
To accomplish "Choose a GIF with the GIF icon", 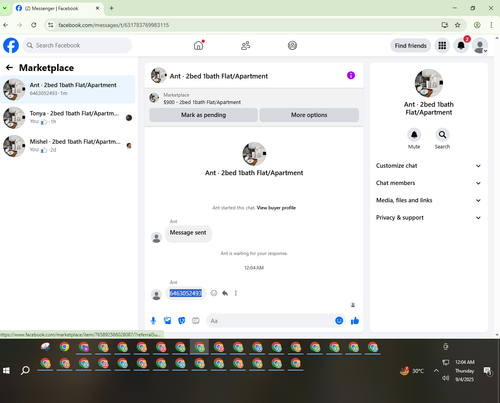I will tap(196, 321).
